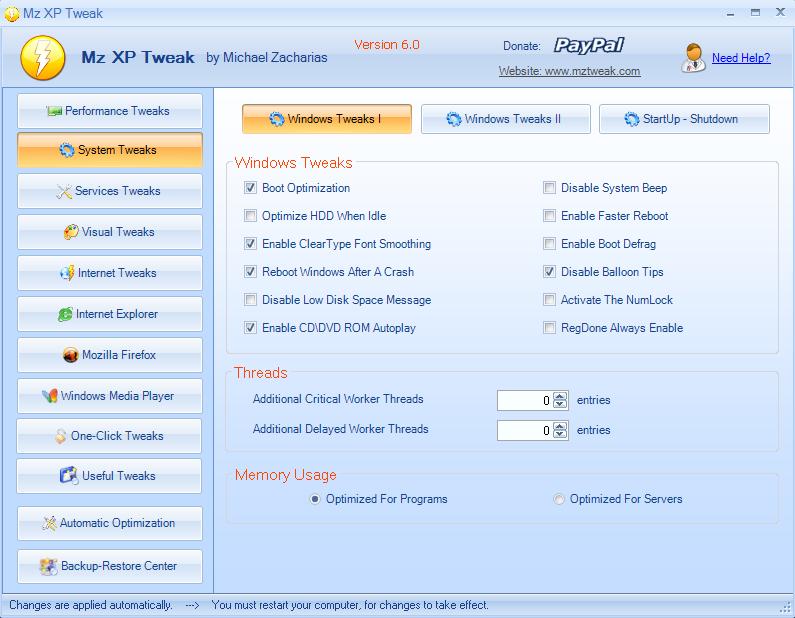The height and width of the screenshot is (618, 795).
Task: Click the Need Help? link
Action: (741, 58)
